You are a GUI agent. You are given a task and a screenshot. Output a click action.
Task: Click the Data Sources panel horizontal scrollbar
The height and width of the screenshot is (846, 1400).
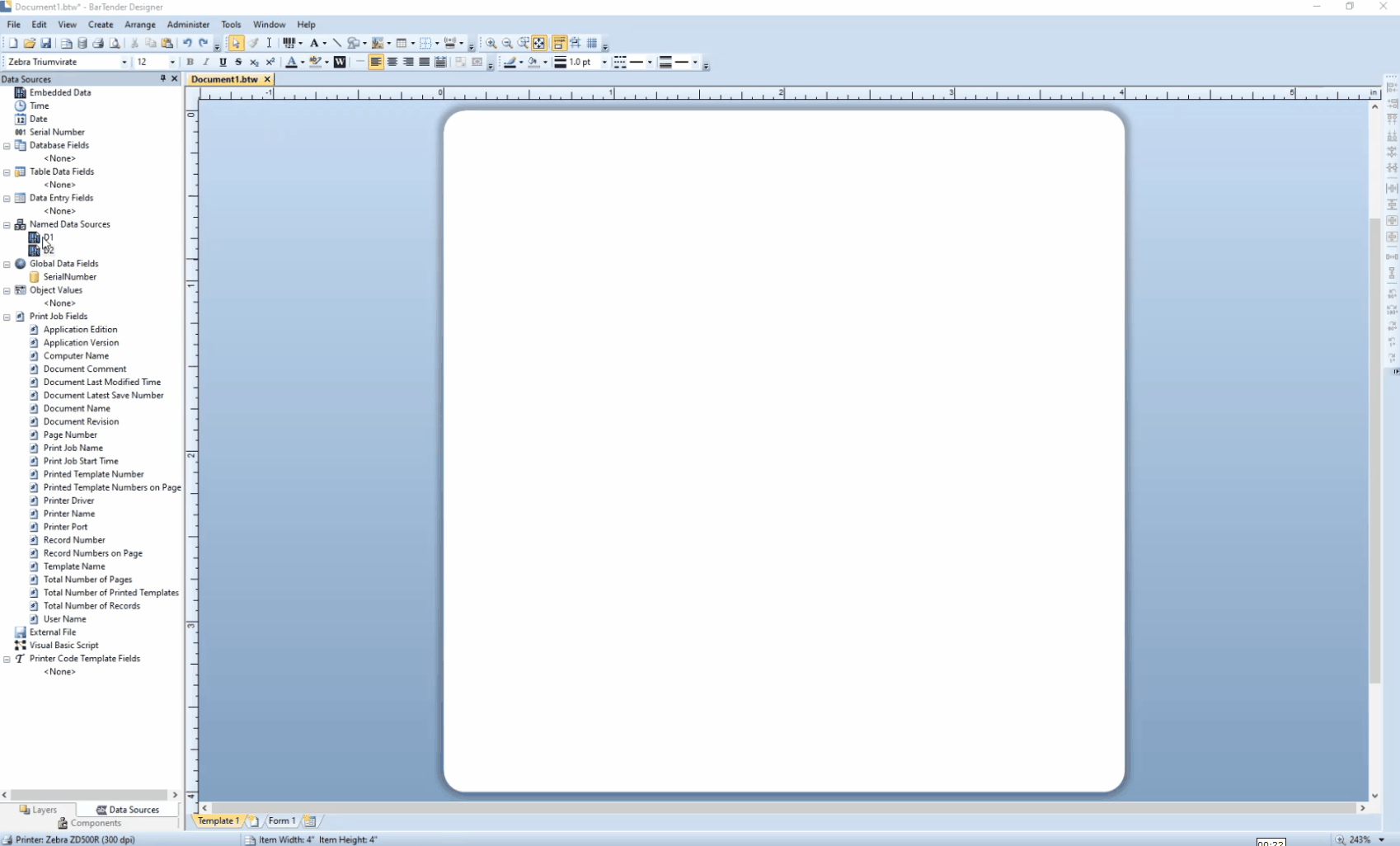tap(89, 795)
